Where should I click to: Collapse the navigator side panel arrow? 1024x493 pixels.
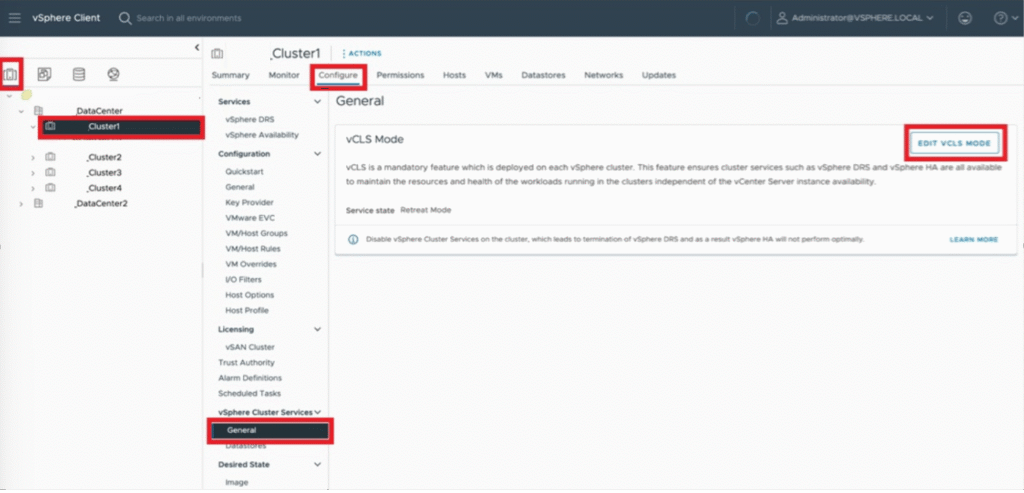point(197,48)
